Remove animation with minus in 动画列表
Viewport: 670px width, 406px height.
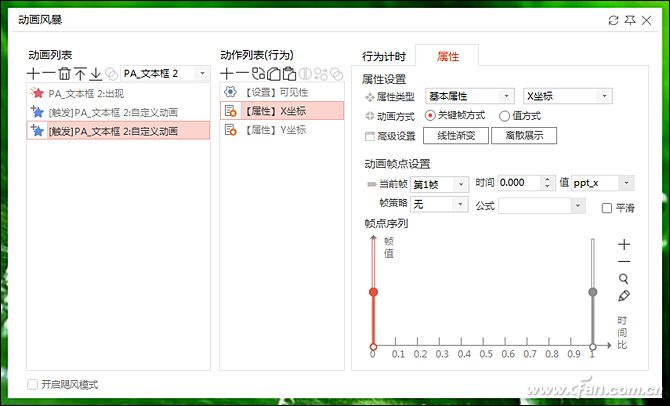[x=48, y=74]
